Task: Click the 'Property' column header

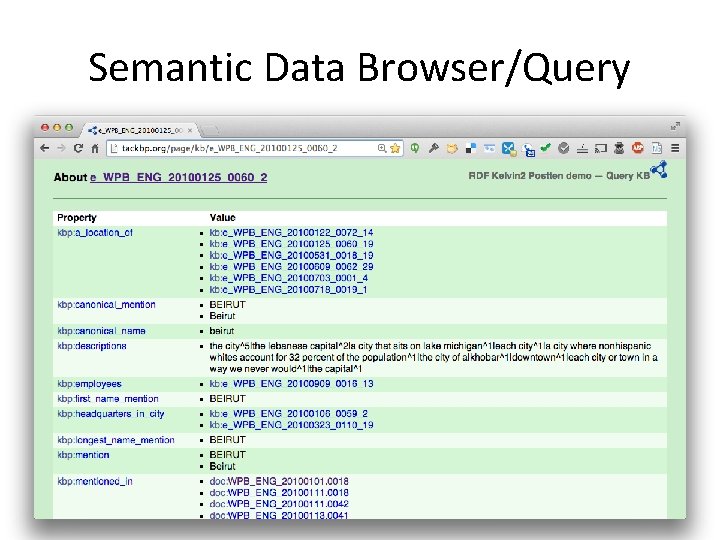Action: (x=77, y=218)
